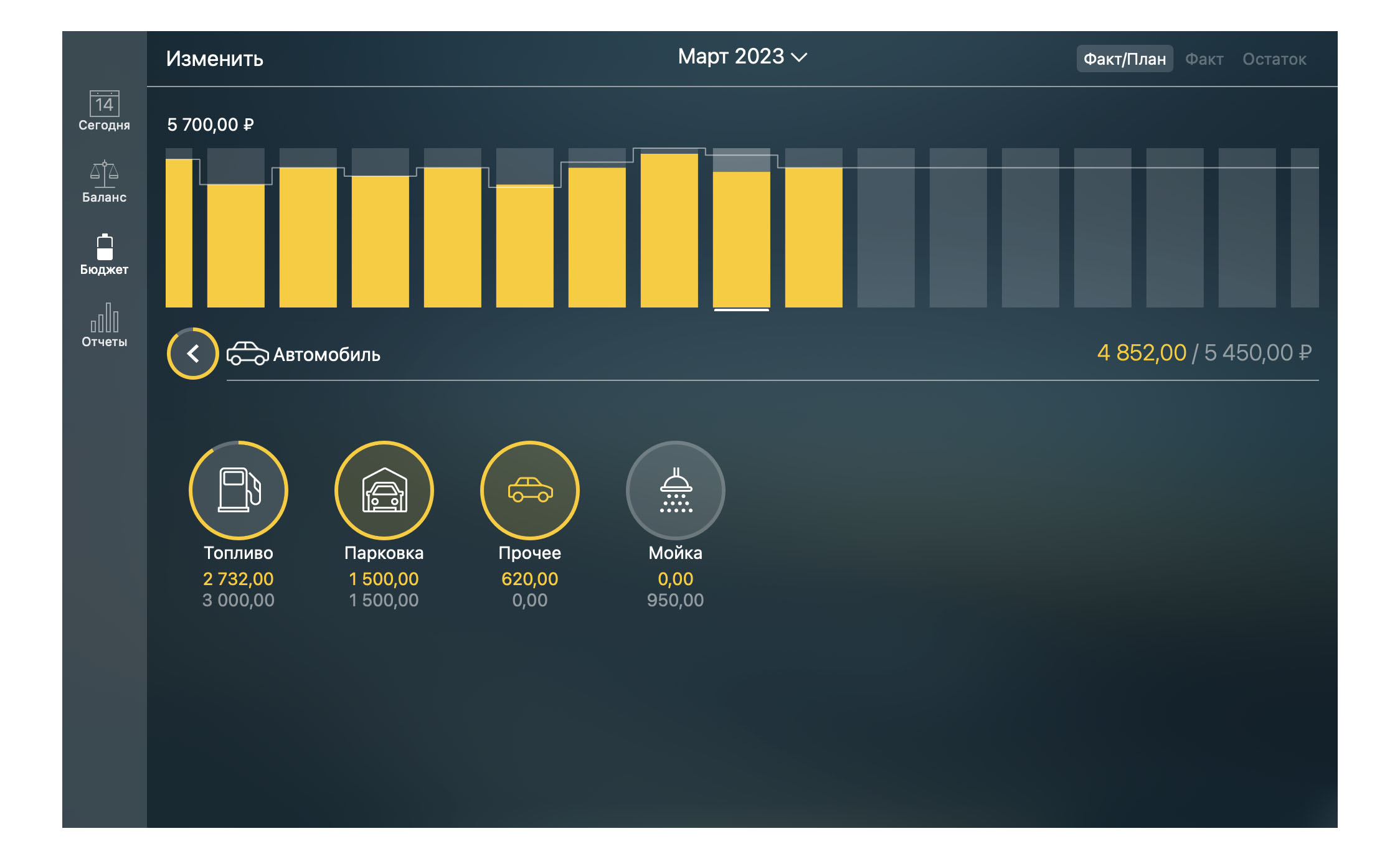Image resolution: width=1400 pixels, height=859 pixels.
Task: Click Топливо planned amount 3 000,00
Action: click(239, 600)
